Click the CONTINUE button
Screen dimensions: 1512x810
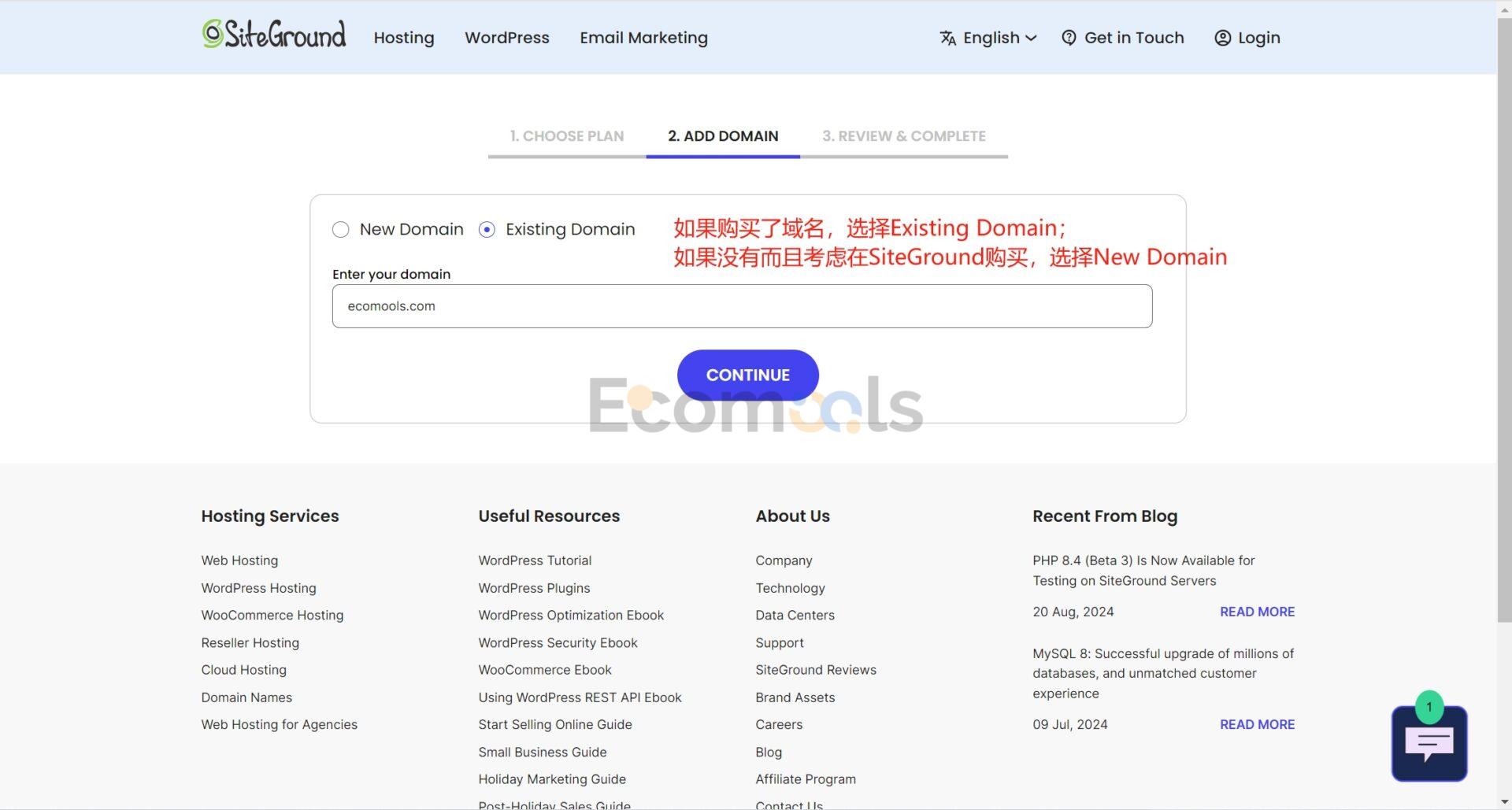pyautogui.click(x=747, y=375)
